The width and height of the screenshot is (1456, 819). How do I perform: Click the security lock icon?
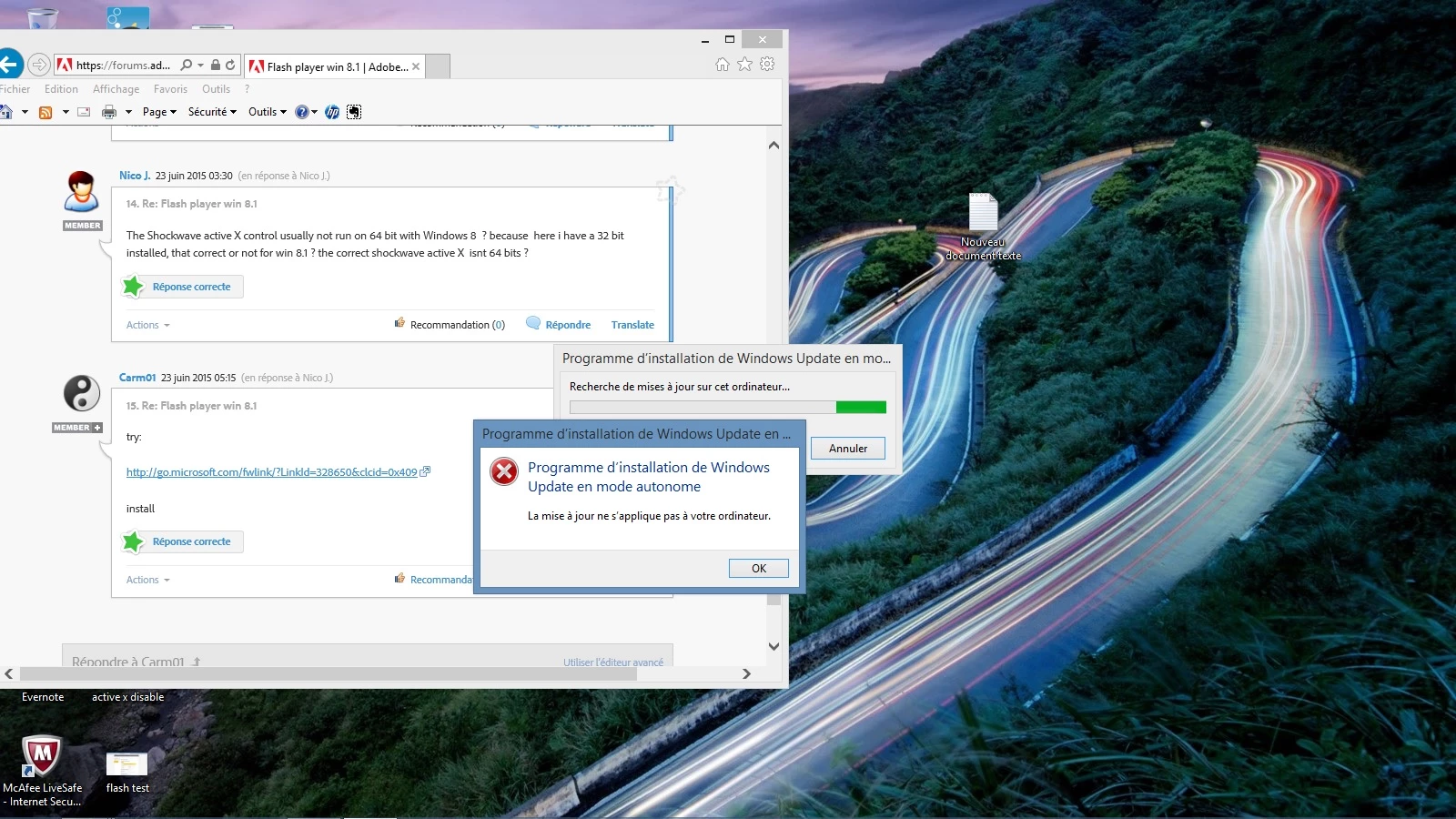click(x=216, y=65)
